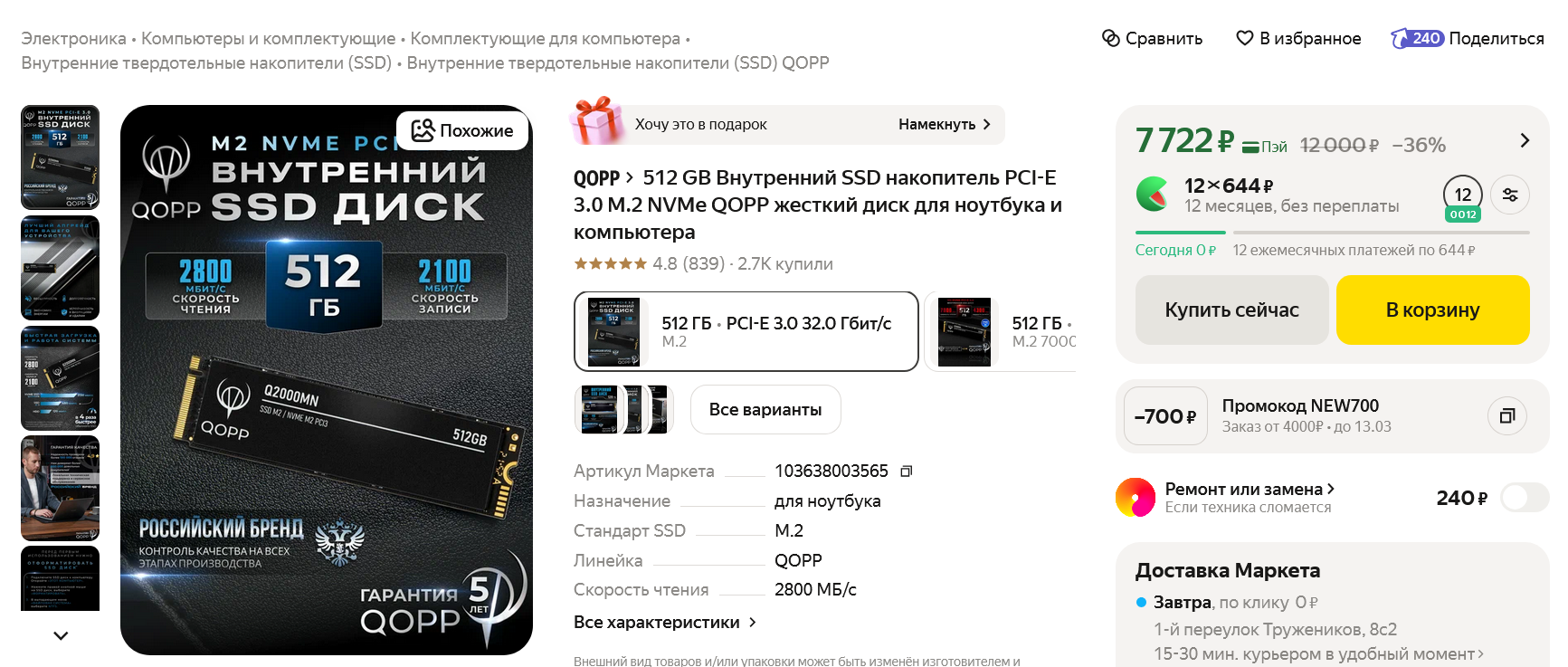
Task: Copy the NEW700 promo code icon
Action: point(1507,416)
